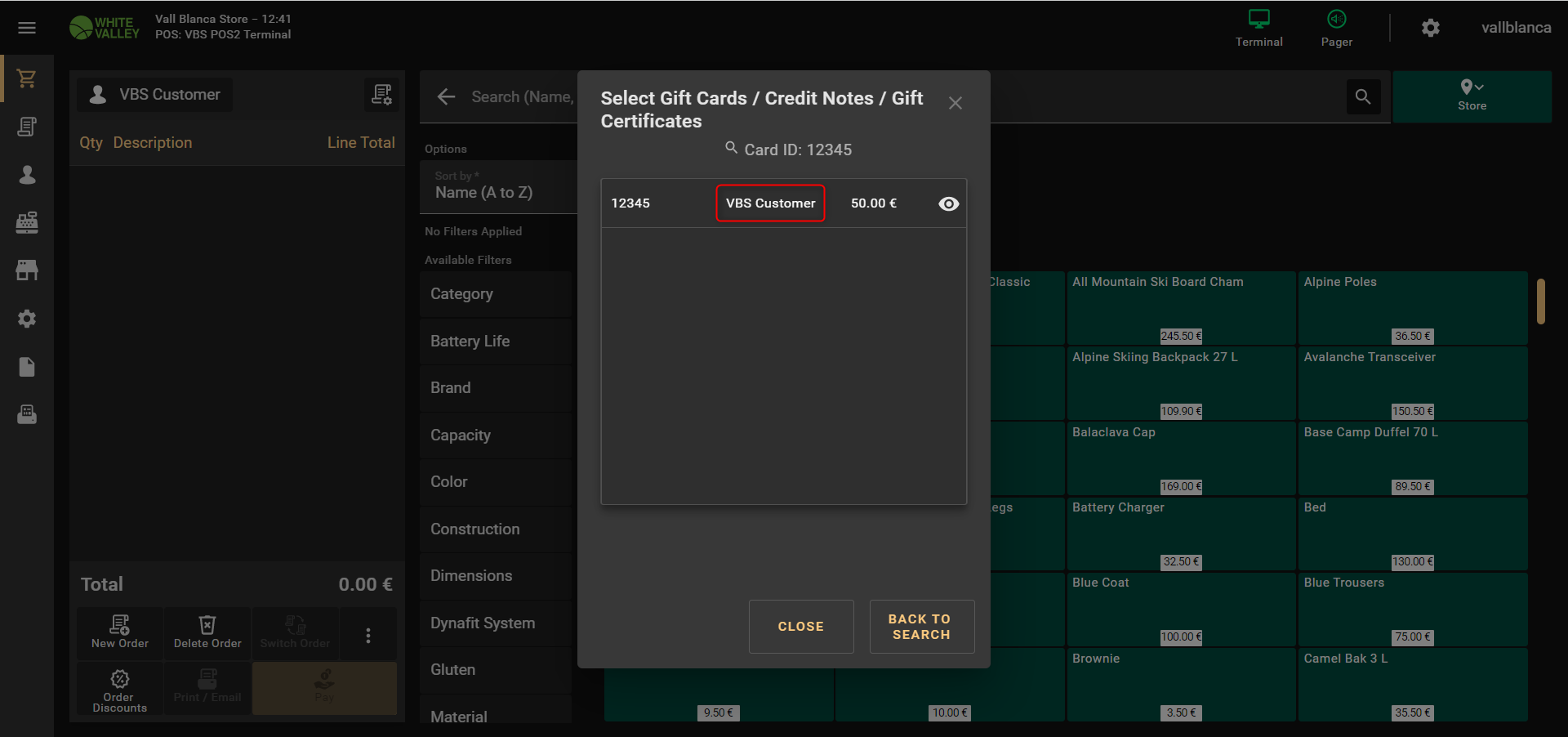Expand the Category filter
Viewport: 1568px width, 737px height.
(x=497, y=294)
